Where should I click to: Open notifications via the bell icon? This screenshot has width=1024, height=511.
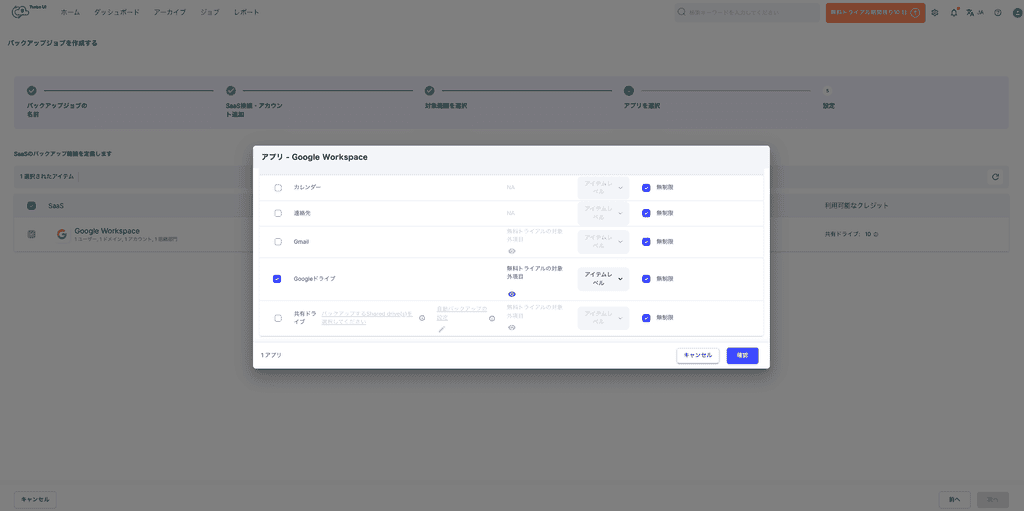954,12
